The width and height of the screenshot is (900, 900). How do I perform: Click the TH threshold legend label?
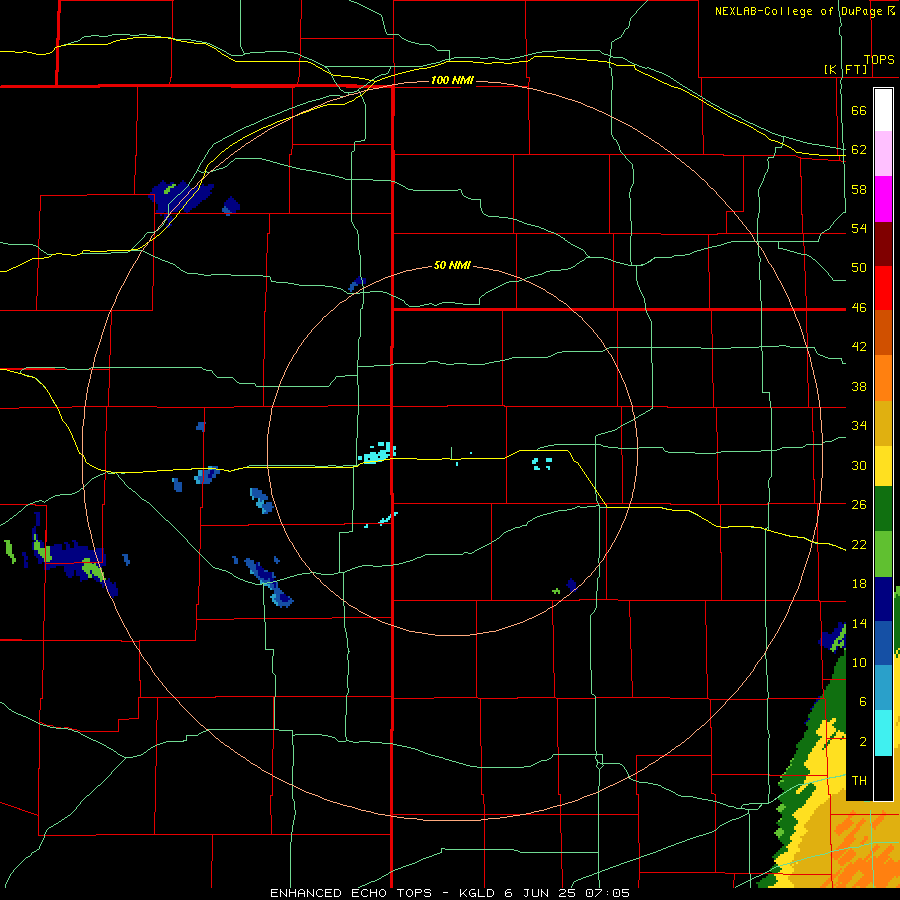click(859, 781)
